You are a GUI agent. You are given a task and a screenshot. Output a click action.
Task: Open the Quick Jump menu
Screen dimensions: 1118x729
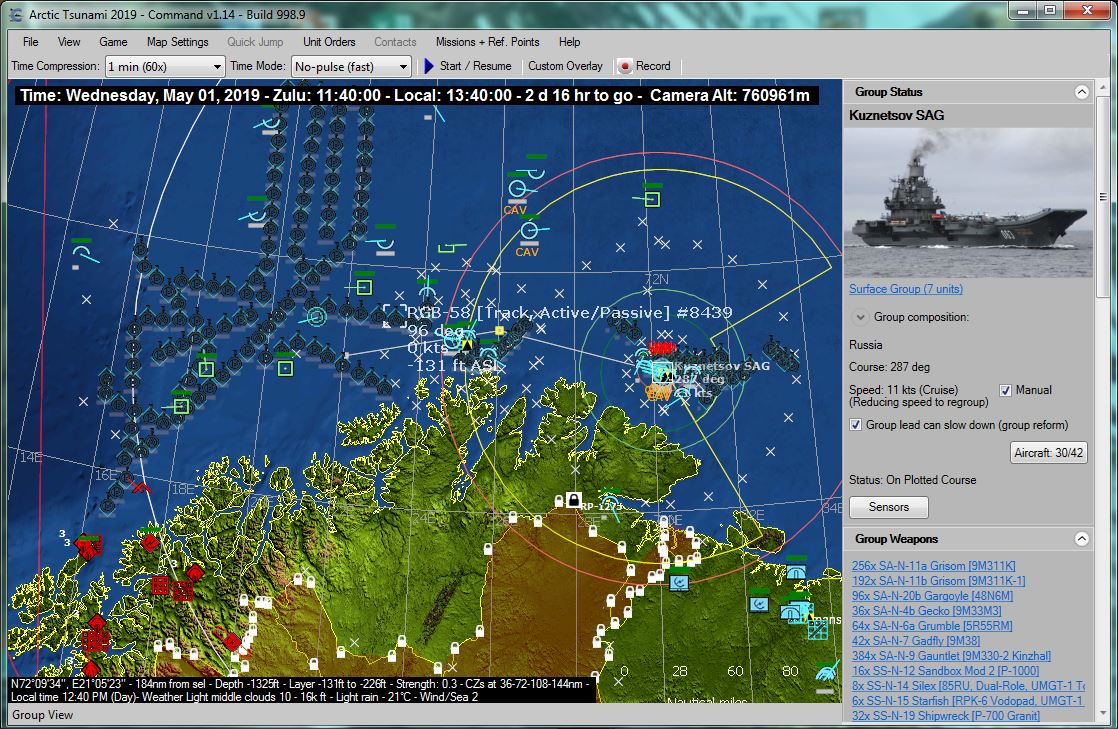coord(255,42)
